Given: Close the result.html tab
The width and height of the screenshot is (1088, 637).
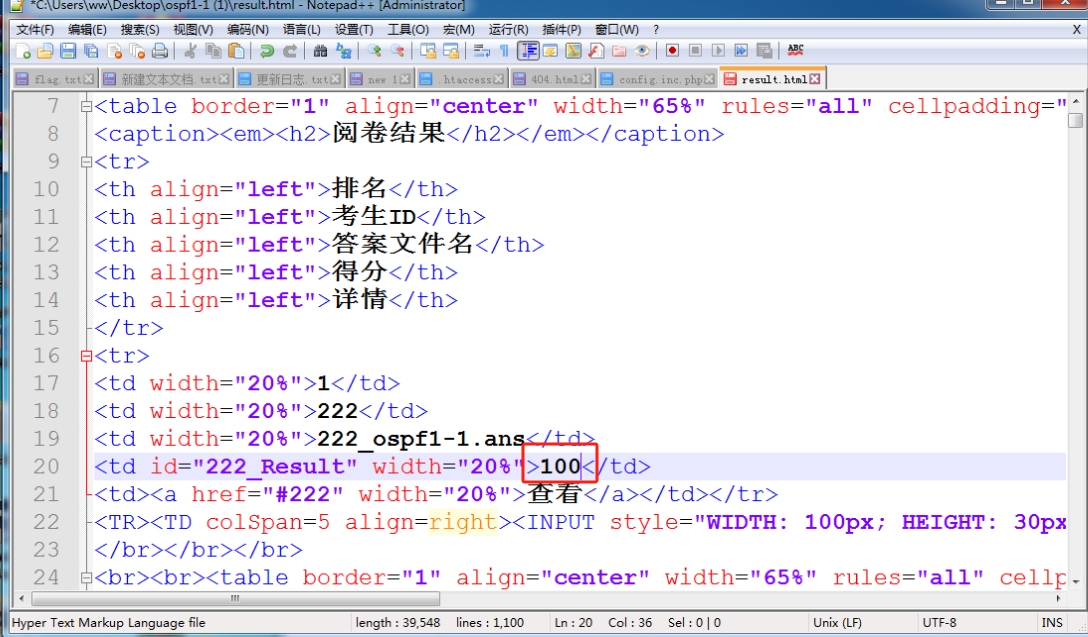Looking at the screenshot, I should (x=815, y=79).
